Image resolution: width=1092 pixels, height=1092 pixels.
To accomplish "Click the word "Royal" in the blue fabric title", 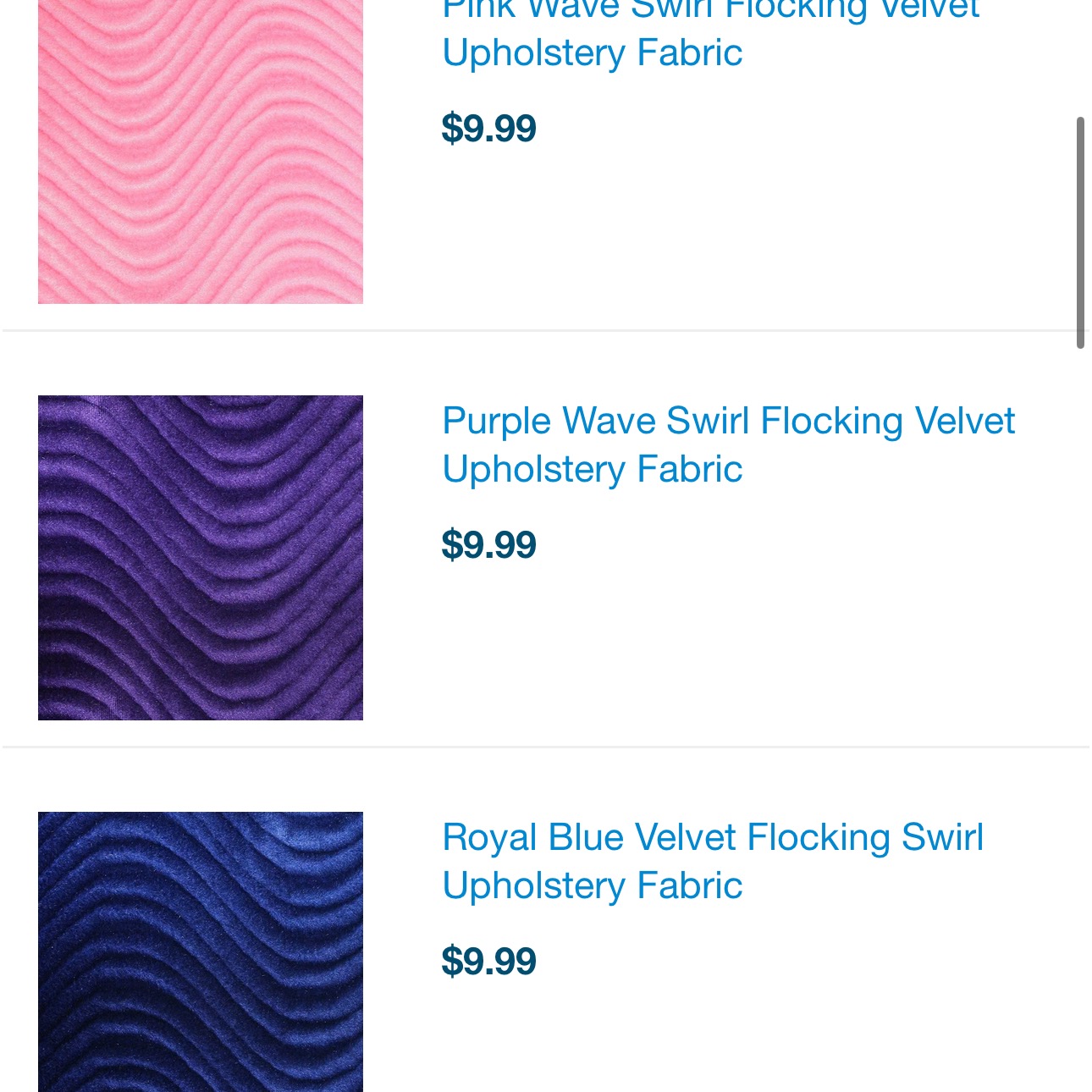I will pyautogui.click(x=490, y=838).
